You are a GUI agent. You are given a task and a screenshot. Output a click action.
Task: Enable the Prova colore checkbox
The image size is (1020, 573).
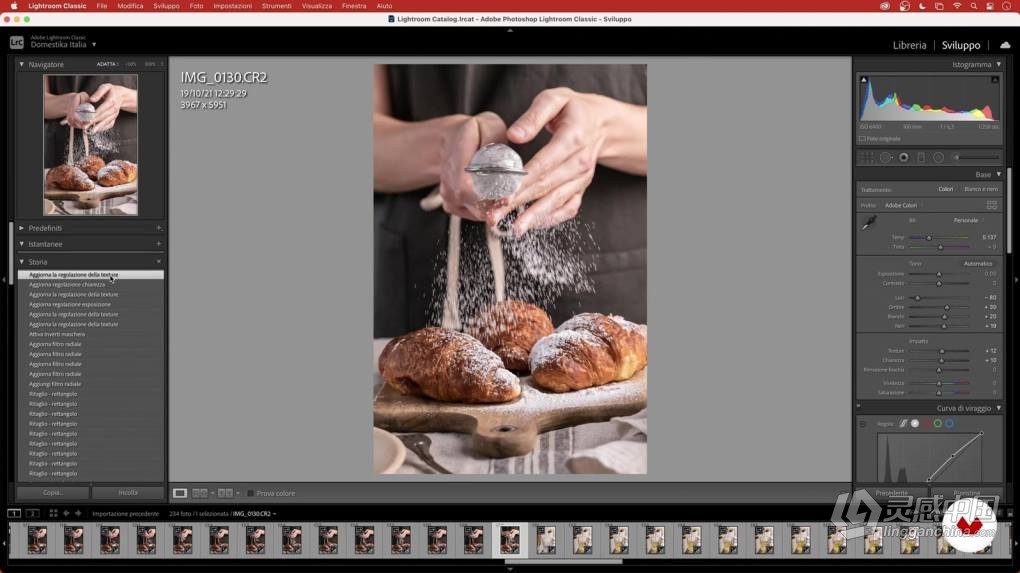(251, 493)
